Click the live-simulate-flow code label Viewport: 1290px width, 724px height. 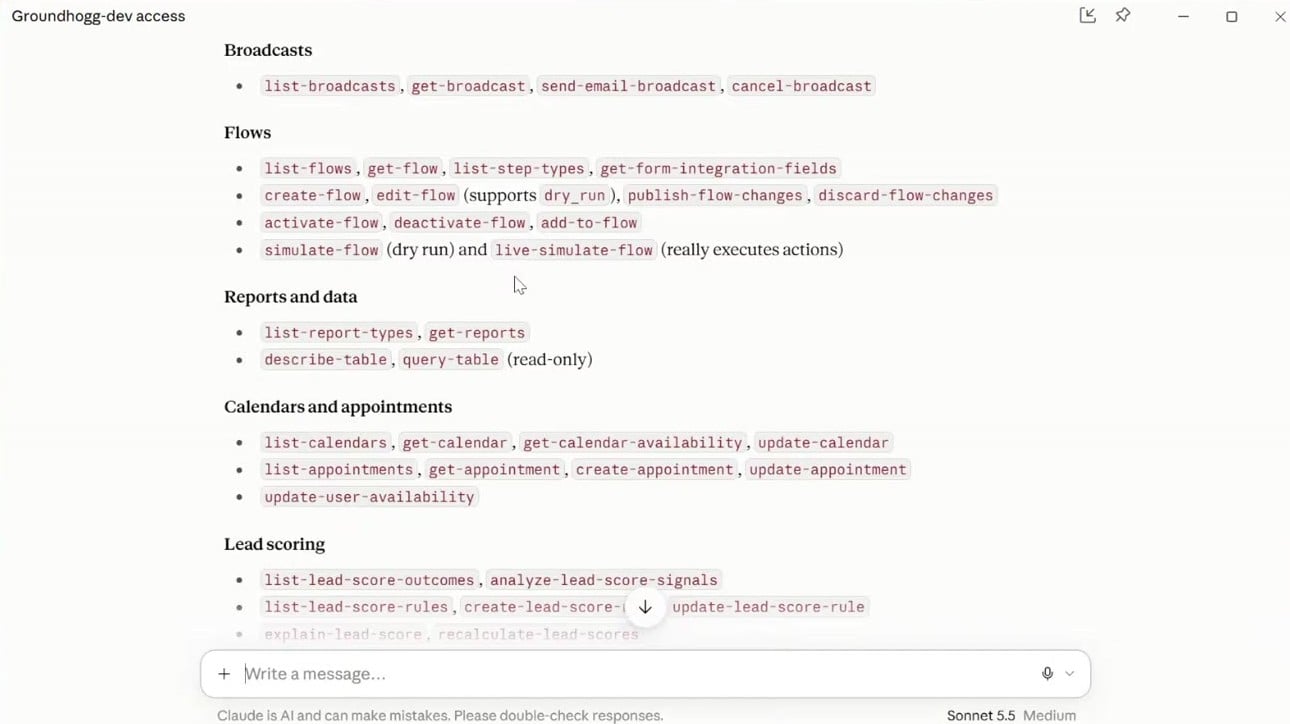[x=574, y=250]
